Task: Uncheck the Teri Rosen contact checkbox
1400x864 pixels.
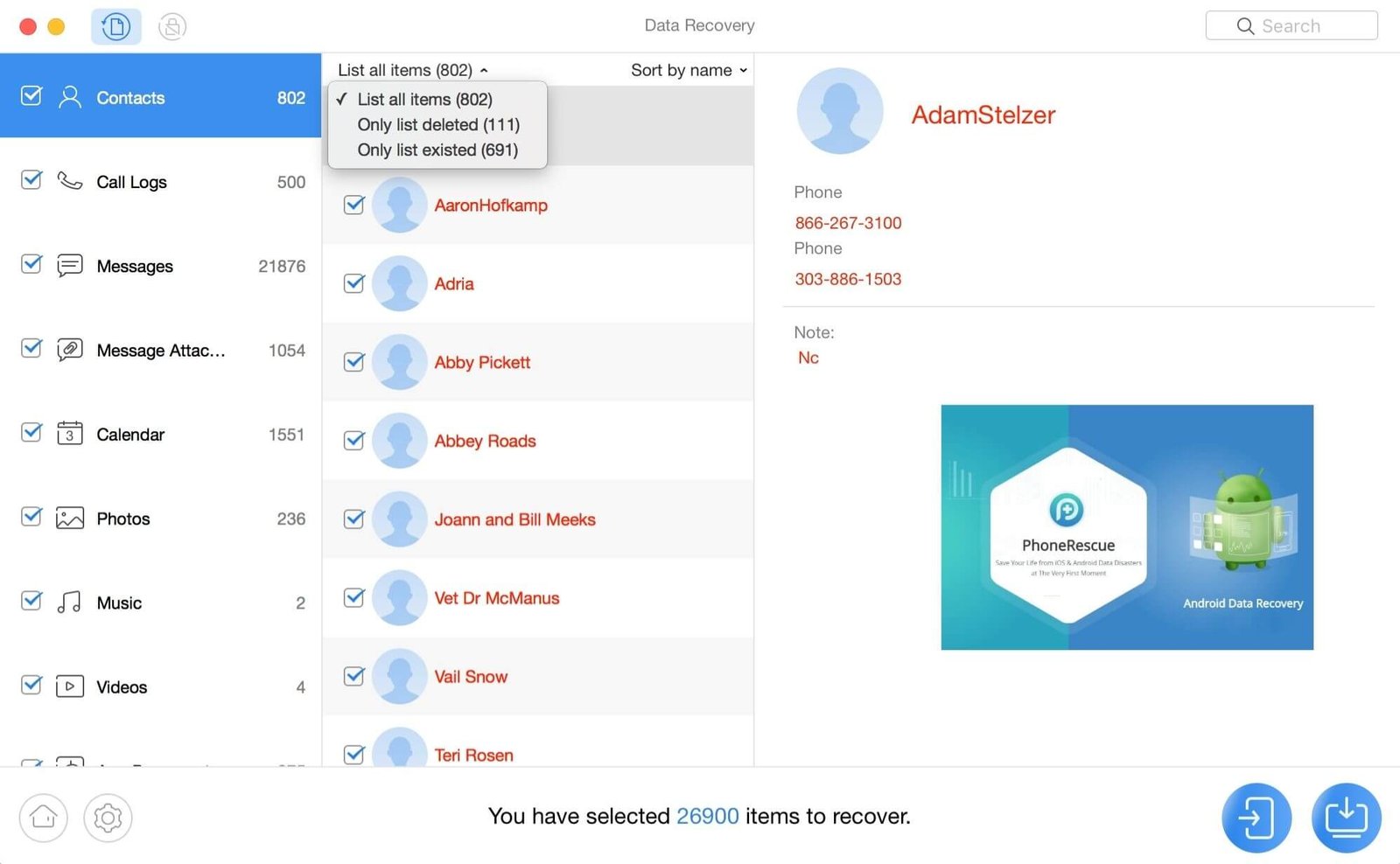Action: point(354,754)
